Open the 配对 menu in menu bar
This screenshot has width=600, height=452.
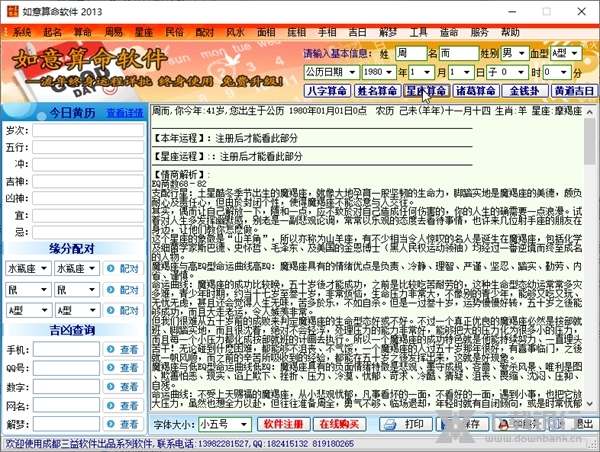tap(205, 33)
